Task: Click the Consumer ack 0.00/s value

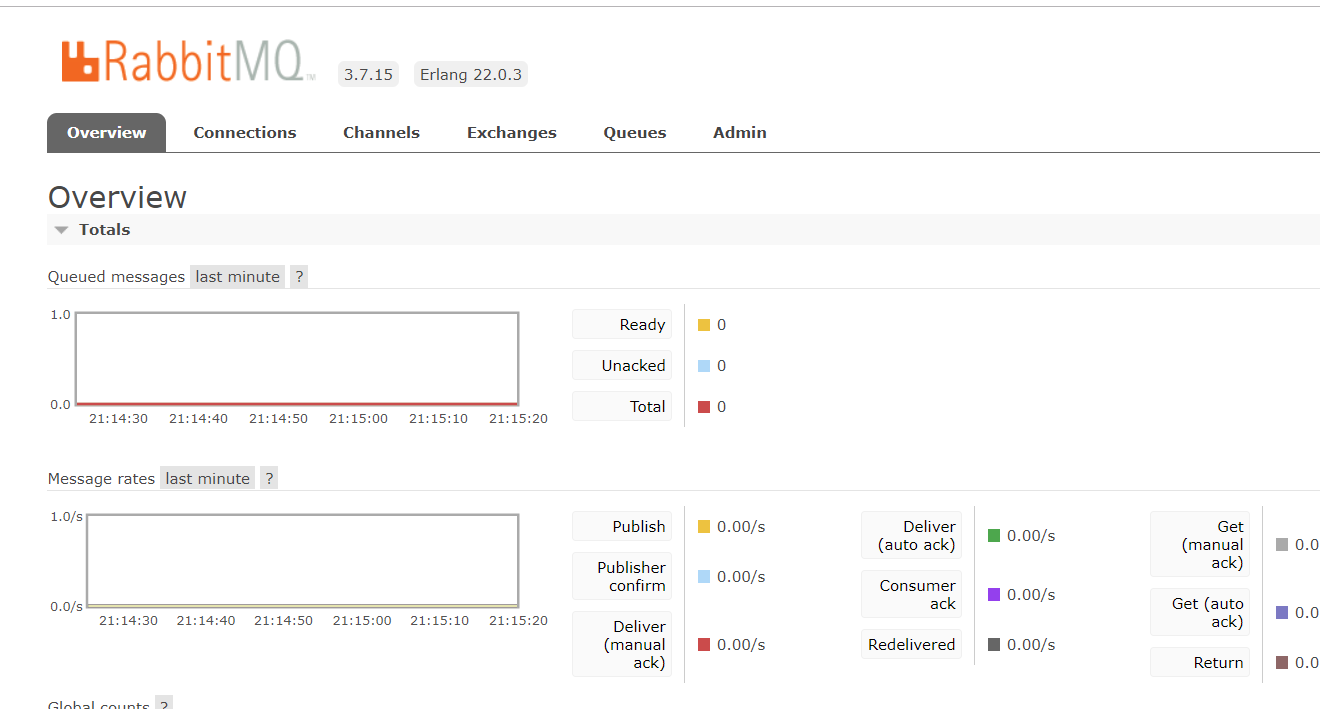Action: pyautogui.click(x=1031, y=595)
